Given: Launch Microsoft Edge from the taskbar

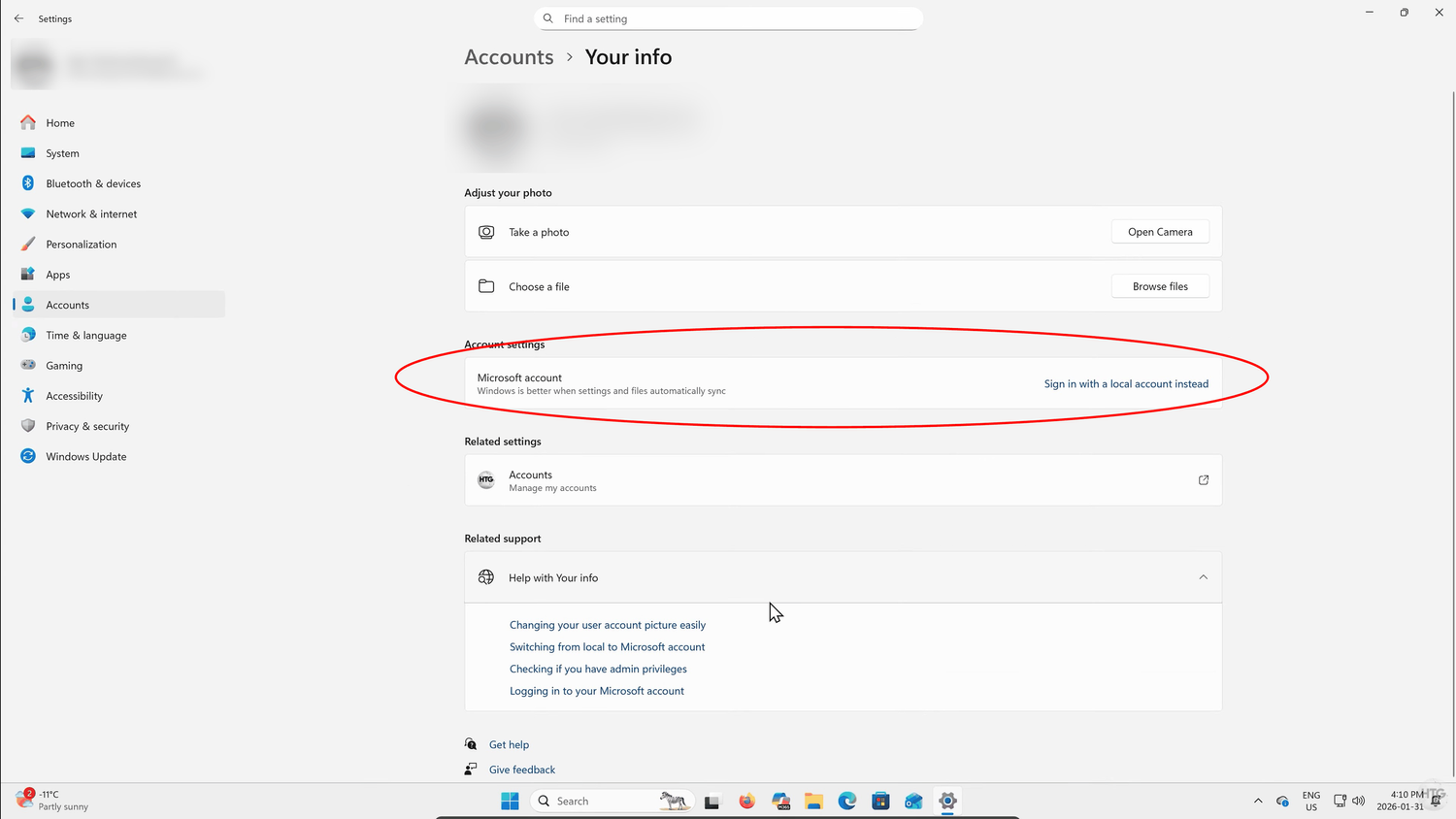Looking at the screenshot, I should click(847, 801).
